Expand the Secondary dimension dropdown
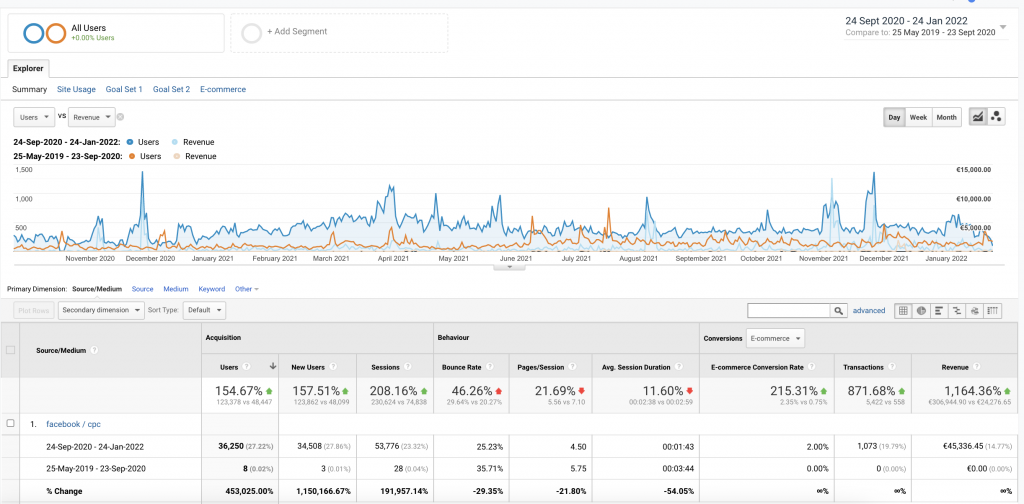The height and width of the screenshot is (504, 1024). coord(100,310)
